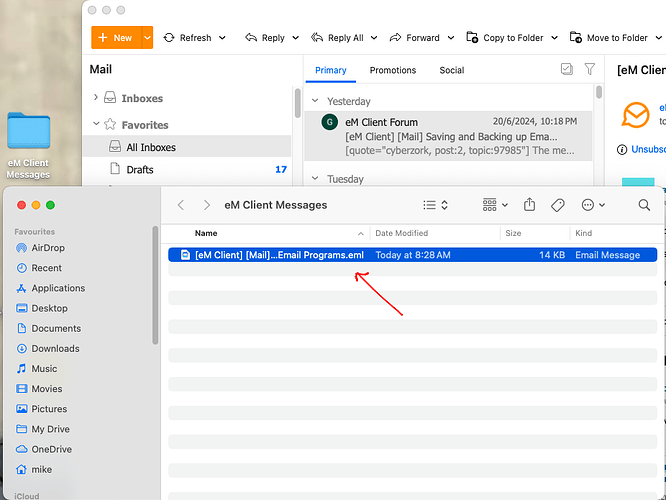Screen dimensions: 666x500
Task: Open My Drive in Finder sidebar
Action: tap(42, 429)
